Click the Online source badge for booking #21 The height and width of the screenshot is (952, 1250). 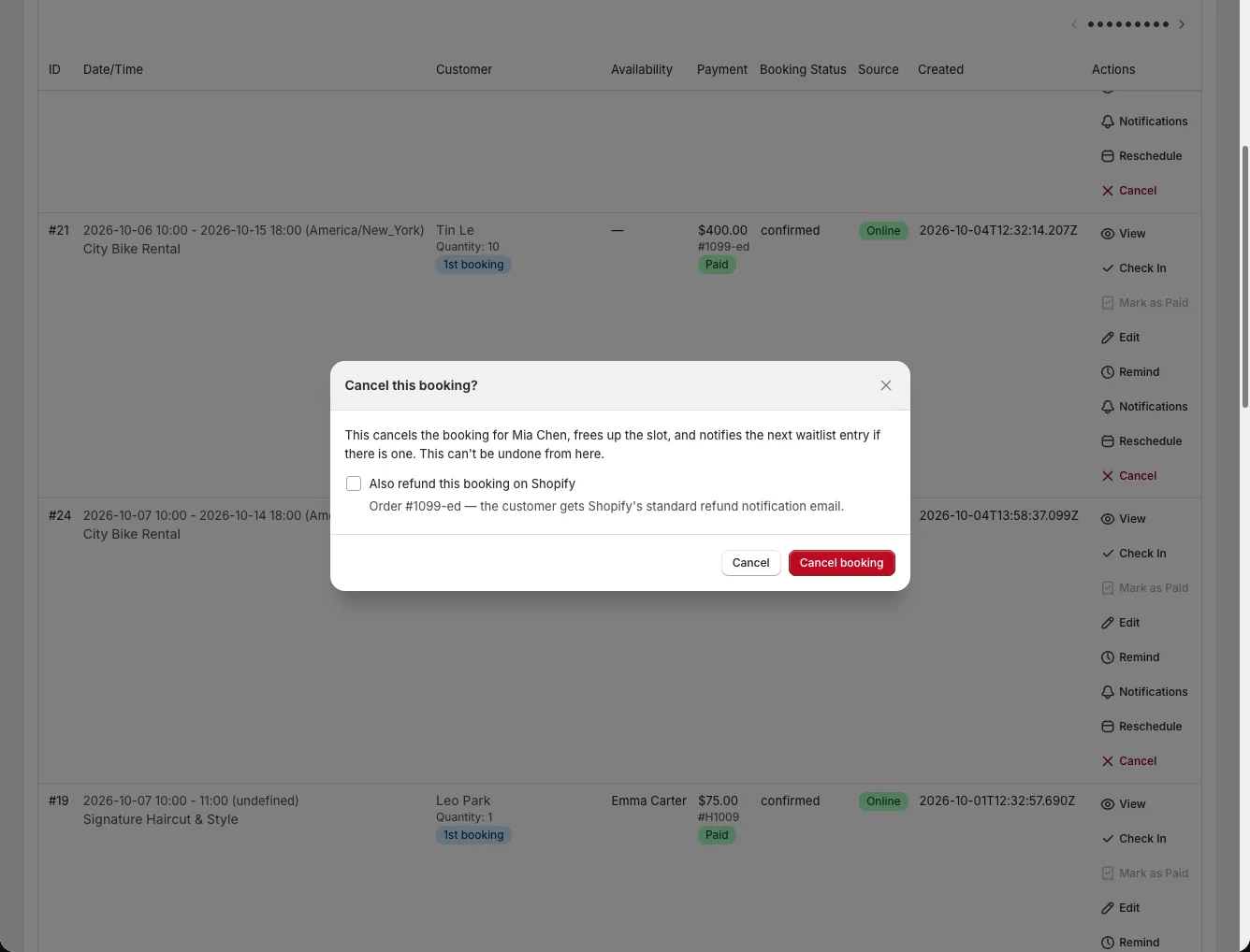(883, 231)
